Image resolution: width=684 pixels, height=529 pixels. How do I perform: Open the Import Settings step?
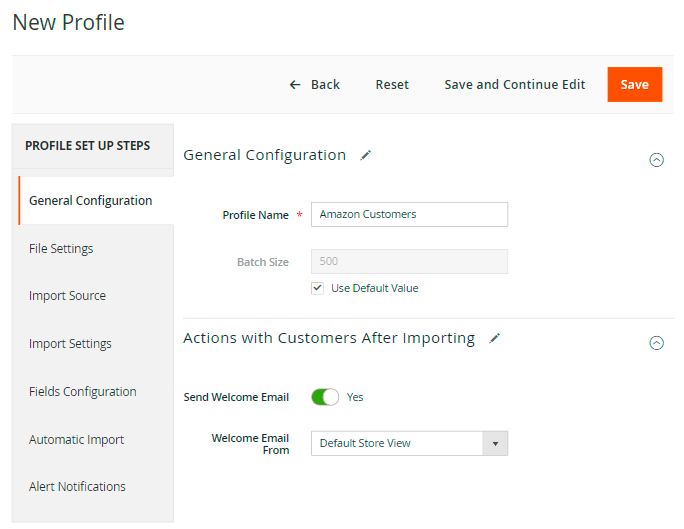70,344
